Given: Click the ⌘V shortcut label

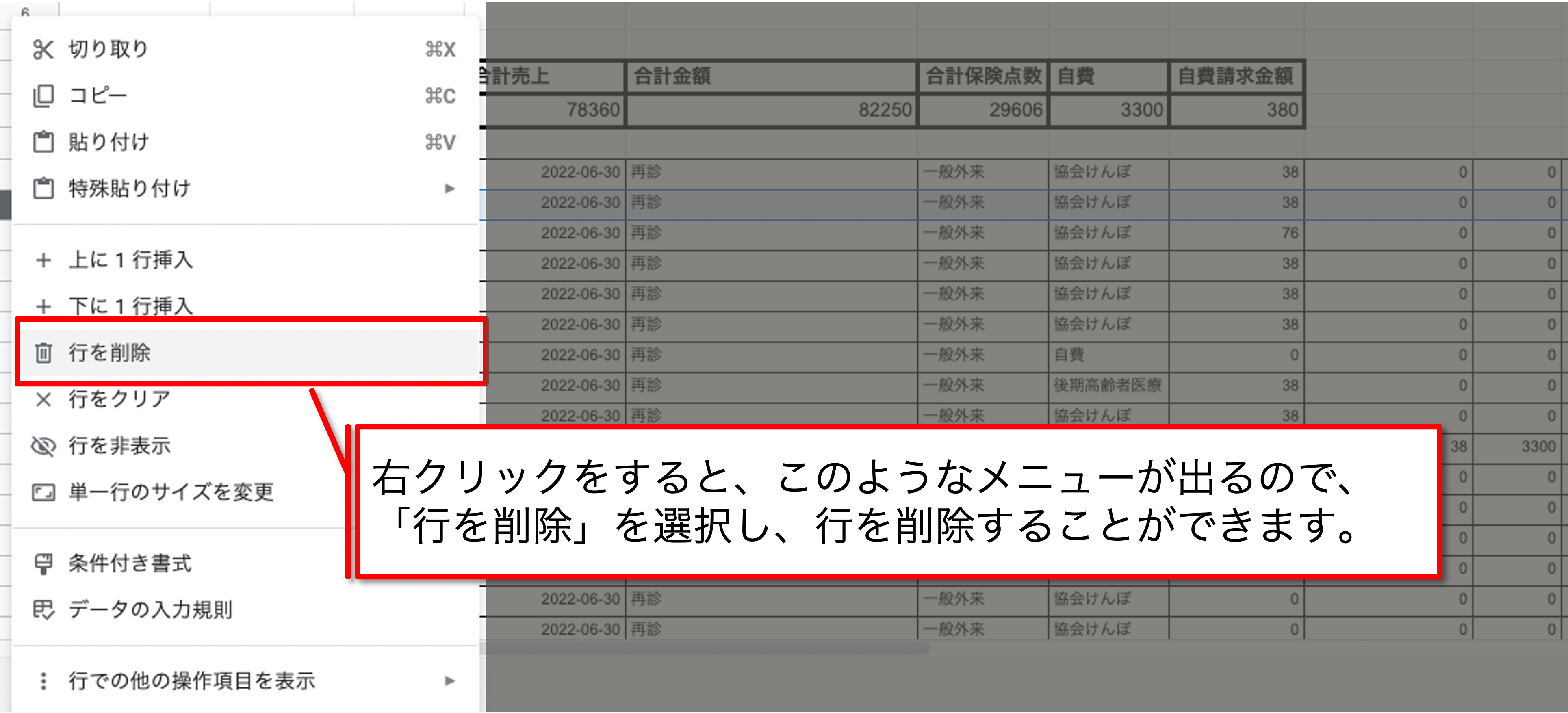Looking at the screenshot, I should (441, 142).
